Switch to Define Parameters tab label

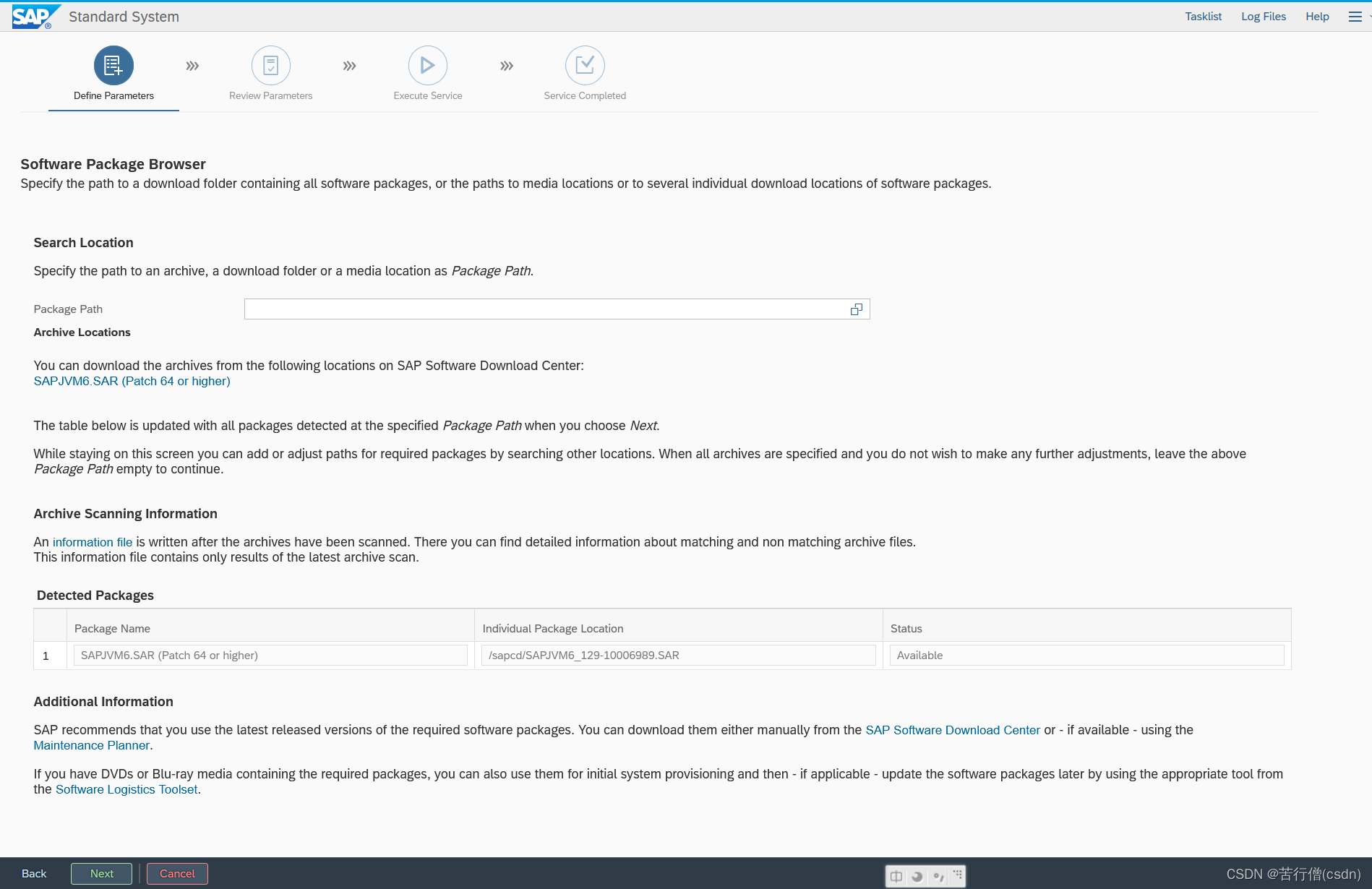(x=113, y=95)
